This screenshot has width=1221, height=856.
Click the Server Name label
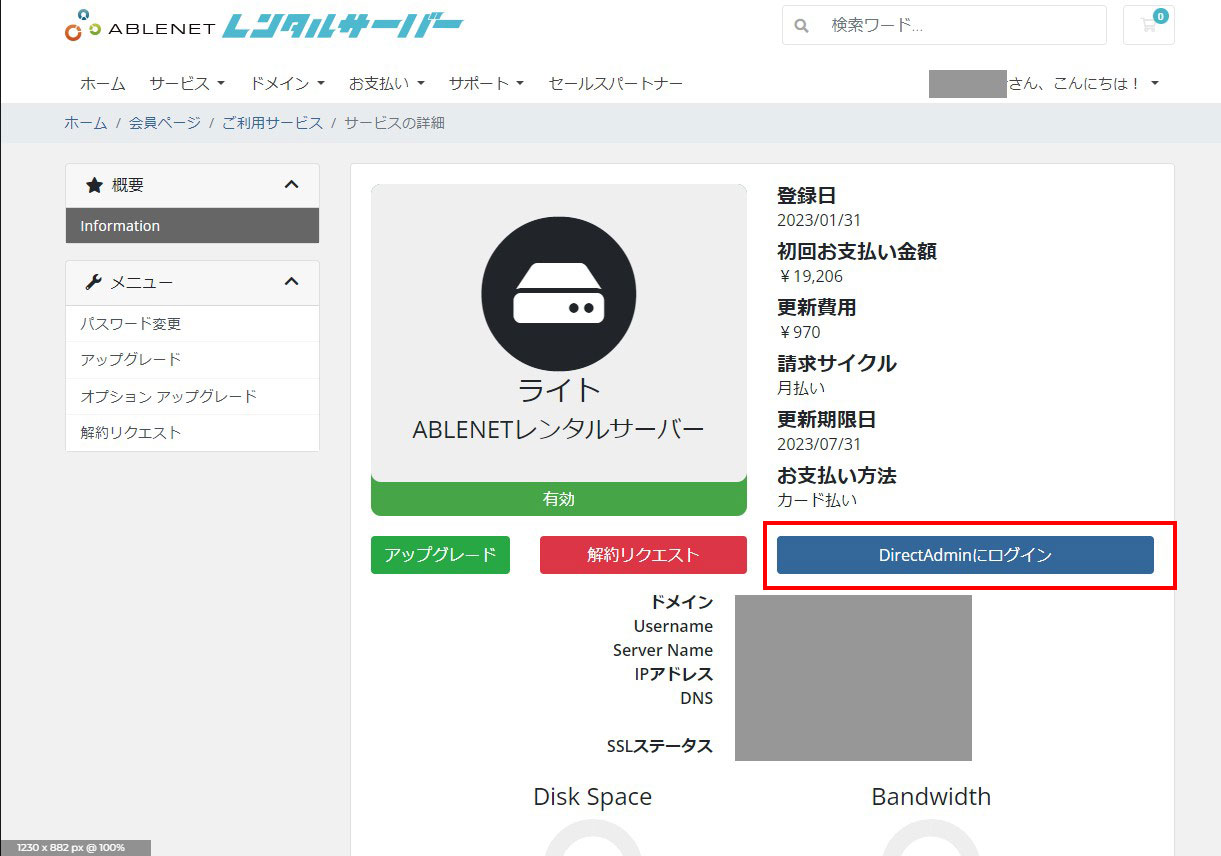tap(663, 650)
